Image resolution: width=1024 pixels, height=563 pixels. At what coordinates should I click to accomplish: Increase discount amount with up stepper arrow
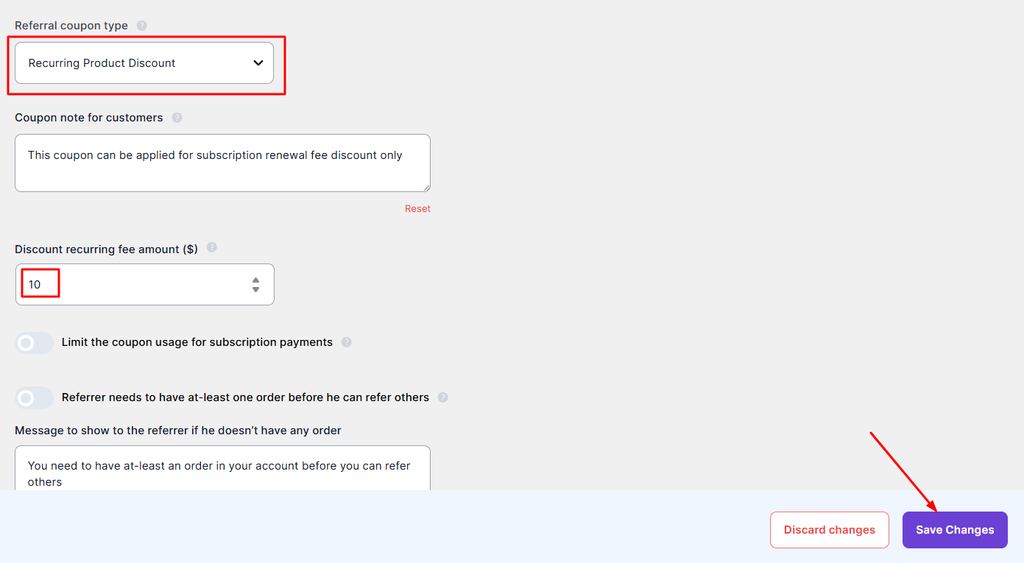point(256,280)
